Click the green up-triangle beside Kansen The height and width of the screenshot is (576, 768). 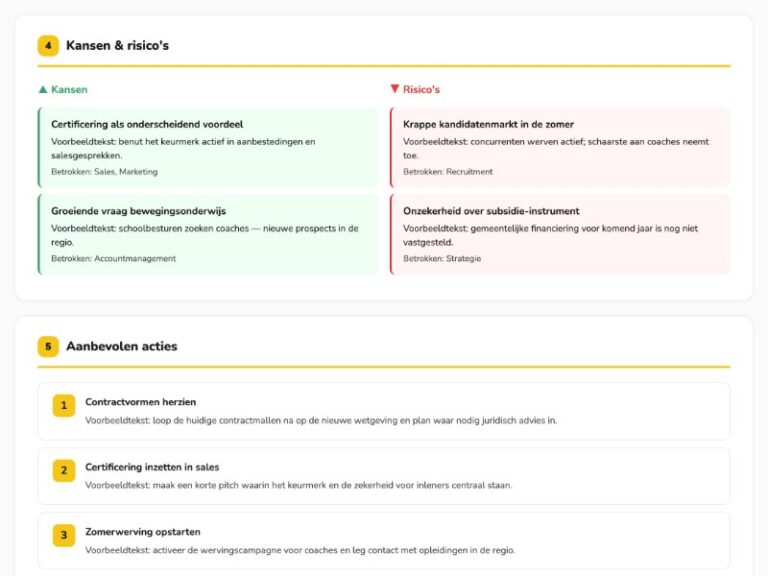click(x=43, y=89)
